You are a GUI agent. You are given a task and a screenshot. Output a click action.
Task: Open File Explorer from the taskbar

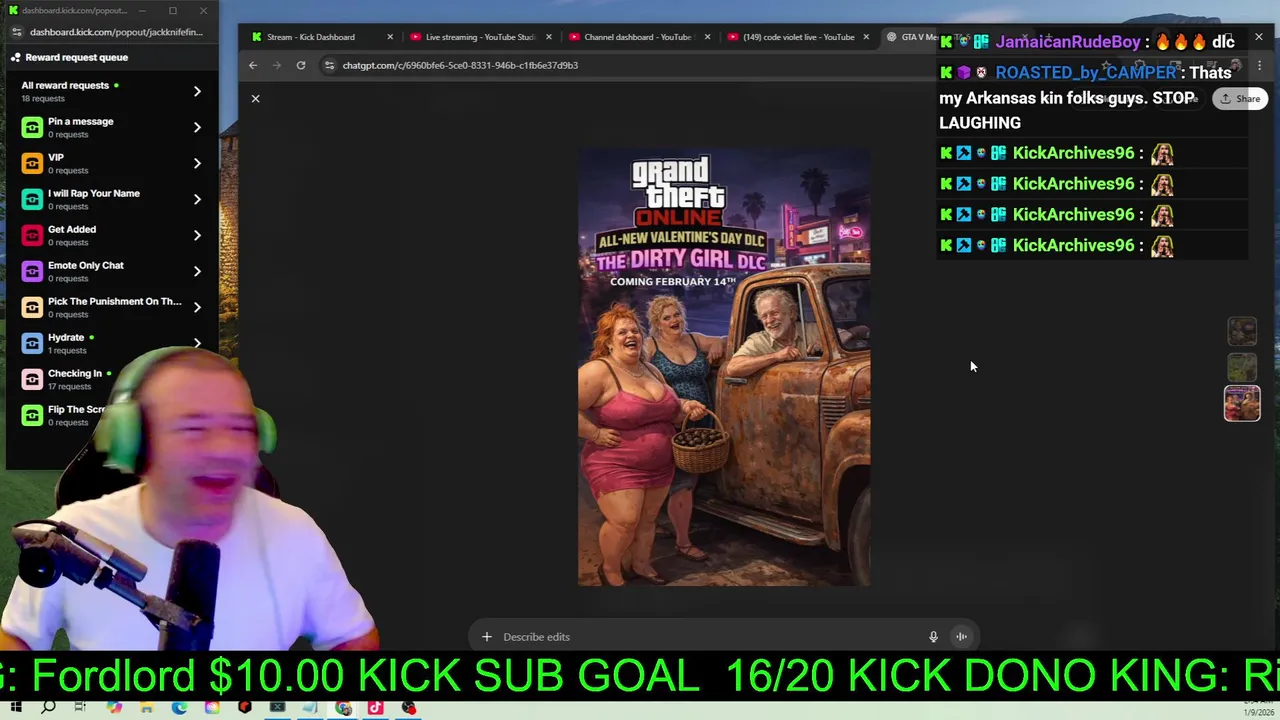[147, 708]
